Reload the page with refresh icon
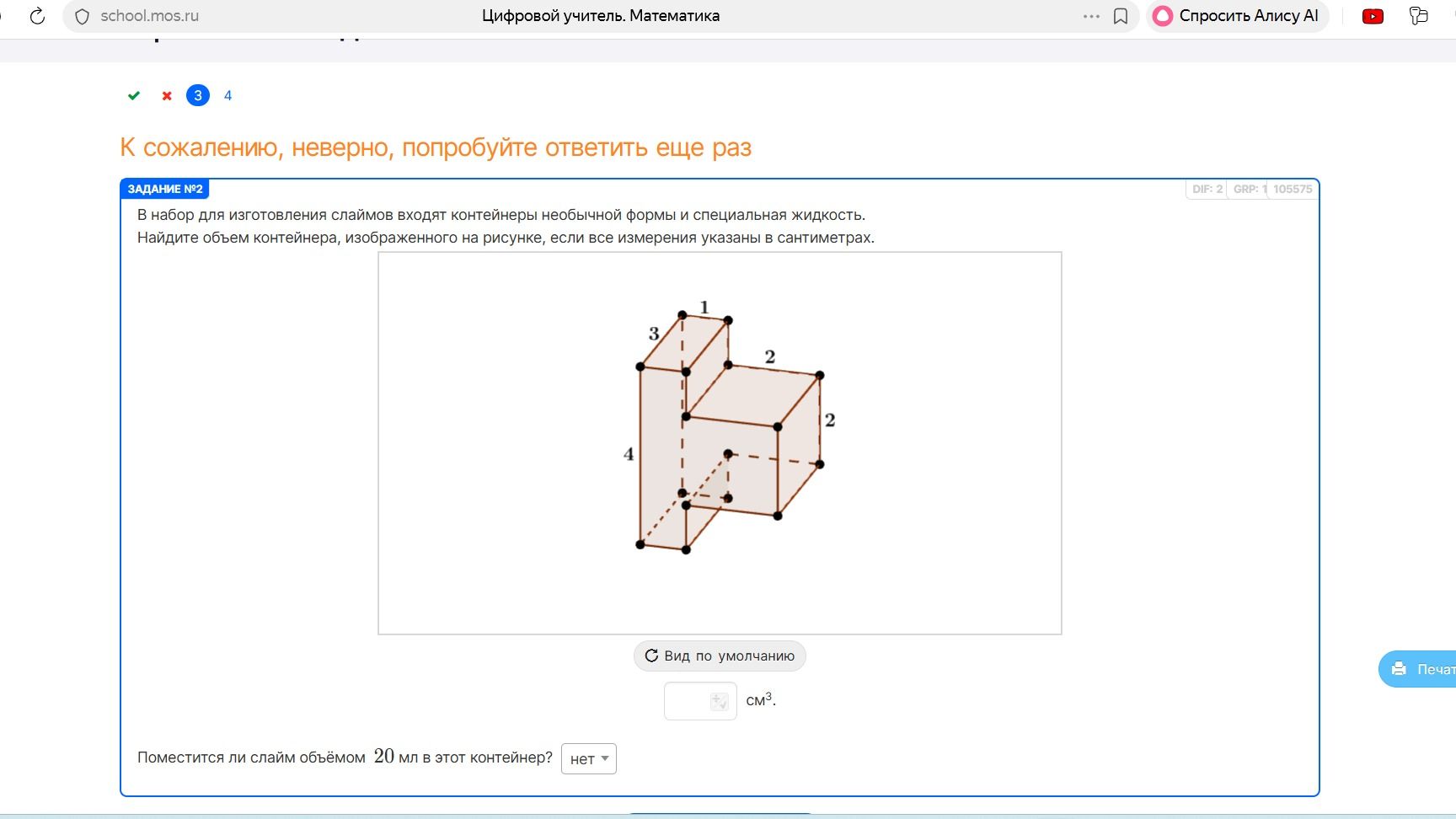 click(37, 16)
